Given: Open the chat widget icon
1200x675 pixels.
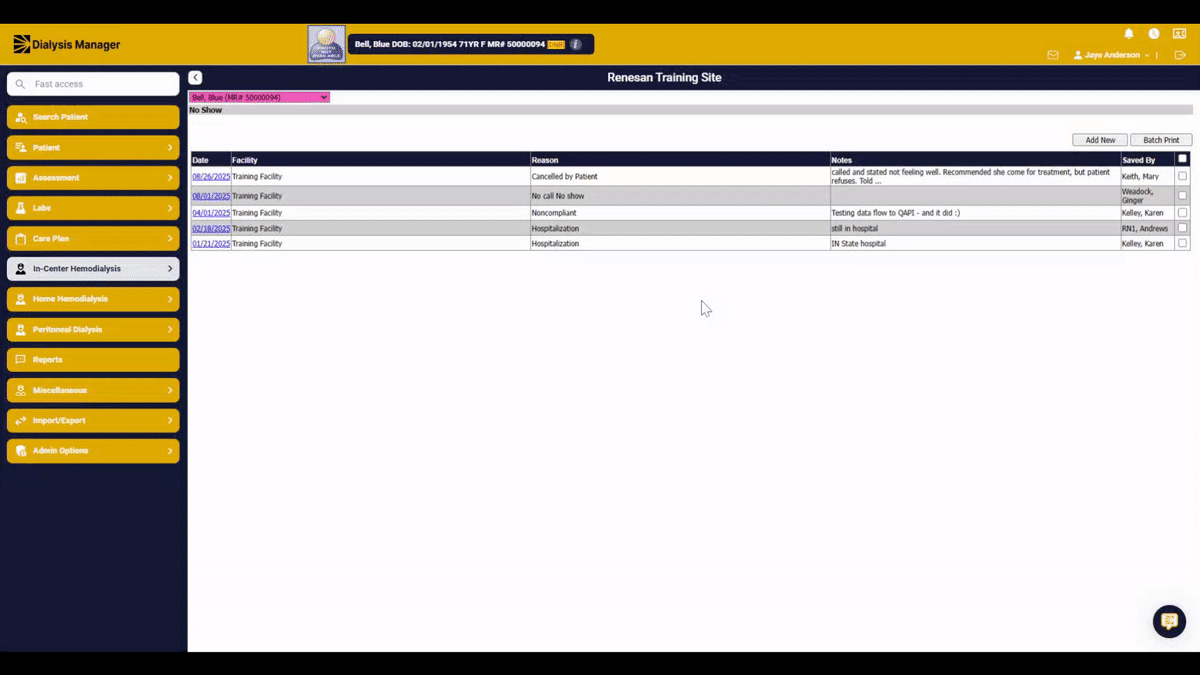Looking at the screenshot, I should pos(1169,621).
